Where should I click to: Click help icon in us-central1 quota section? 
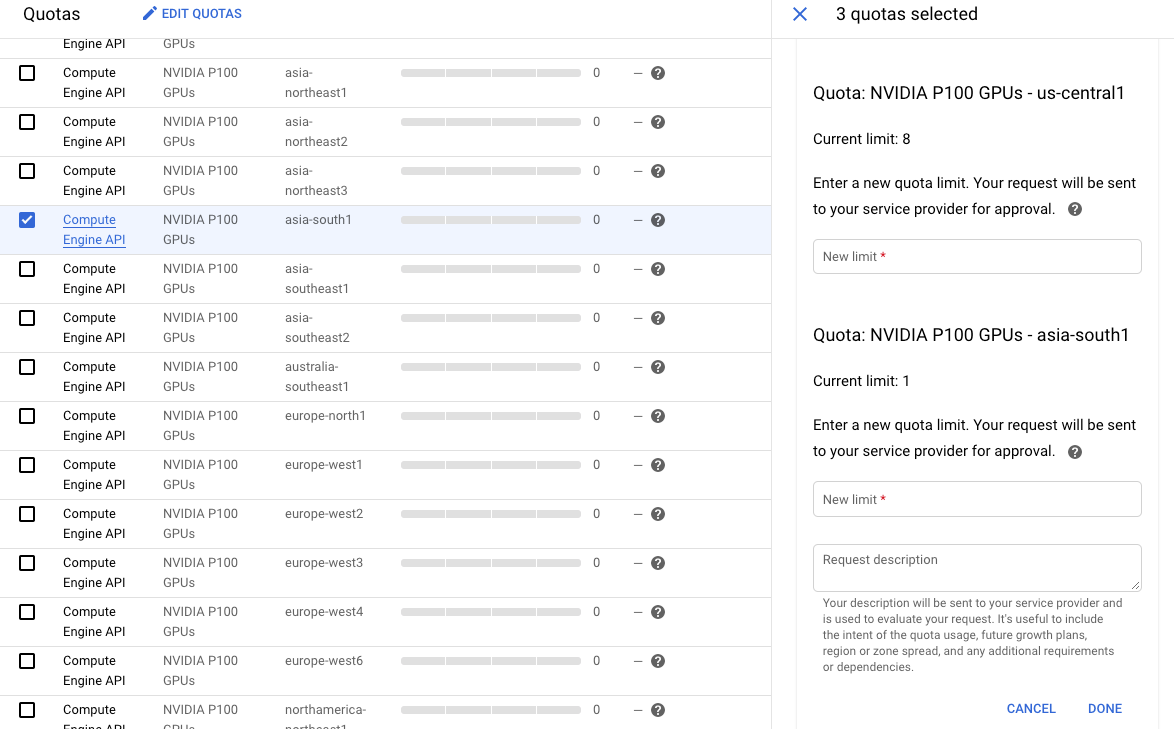[1074, 210]
